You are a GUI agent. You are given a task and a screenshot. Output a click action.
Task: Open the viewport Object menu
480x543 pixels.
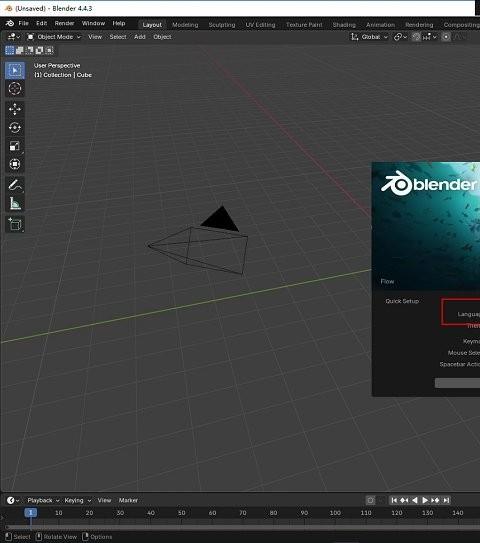click(162, 37)
